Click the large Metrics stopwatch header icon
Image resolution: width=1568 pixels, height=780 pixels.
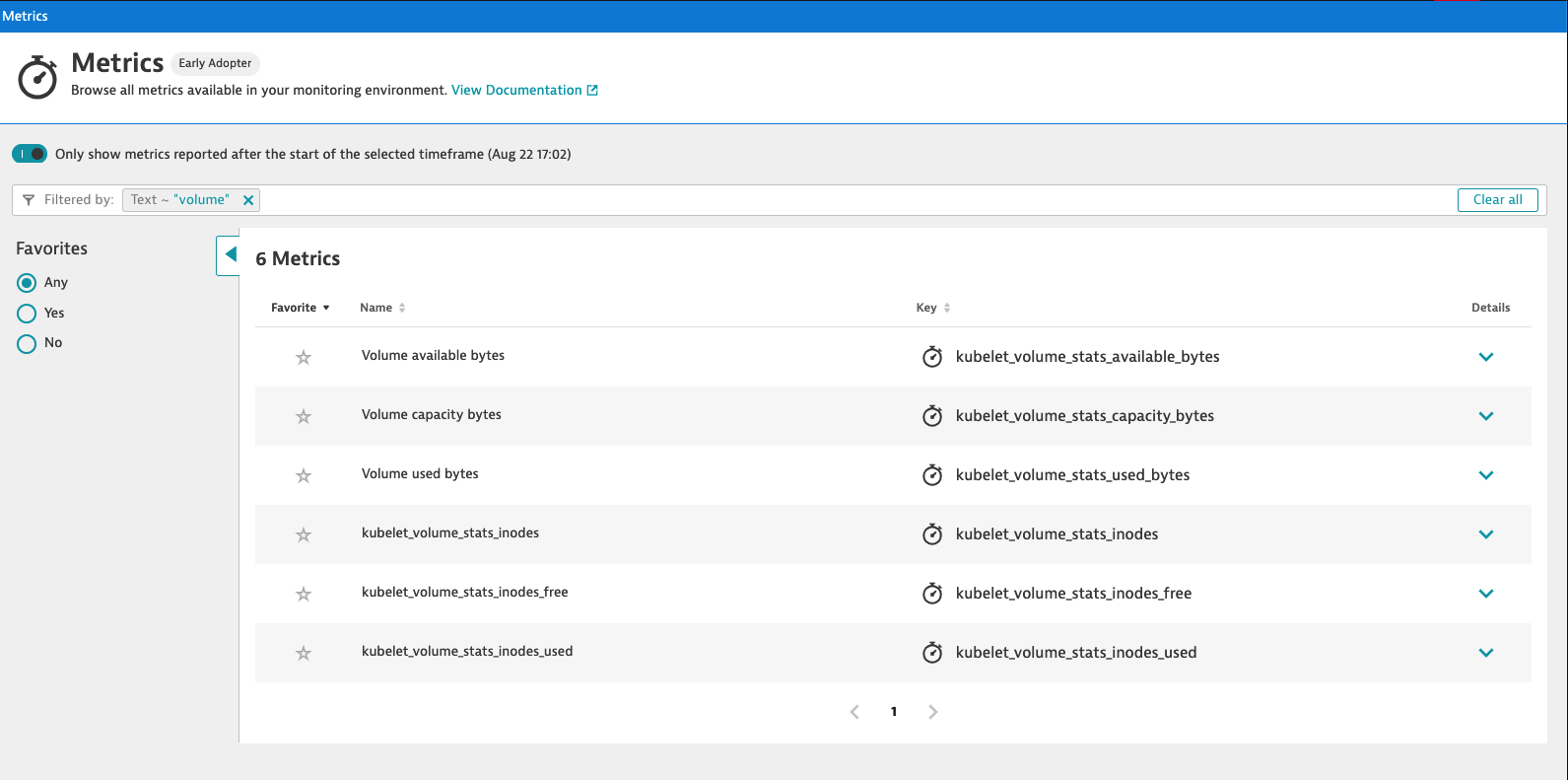point(37,77)
